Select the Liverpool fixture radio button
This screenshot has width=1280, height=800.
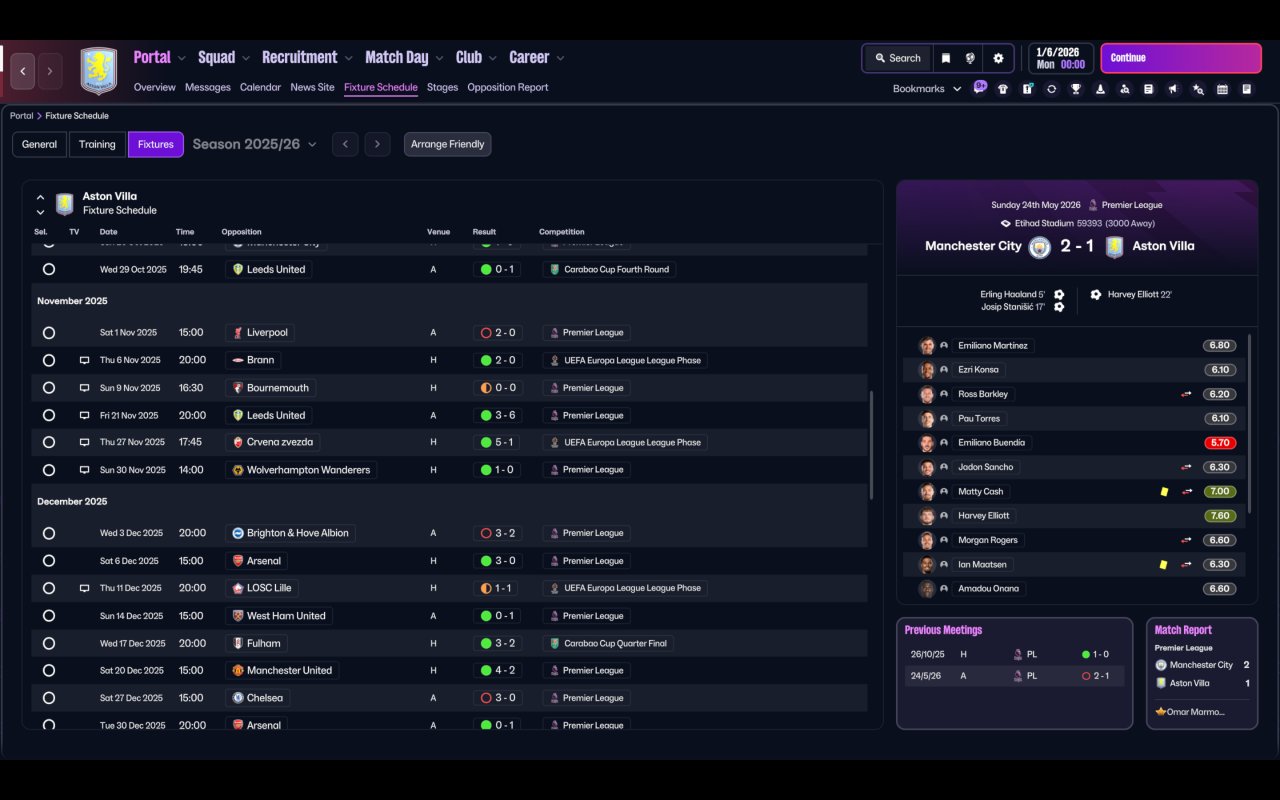pos(49,333)
